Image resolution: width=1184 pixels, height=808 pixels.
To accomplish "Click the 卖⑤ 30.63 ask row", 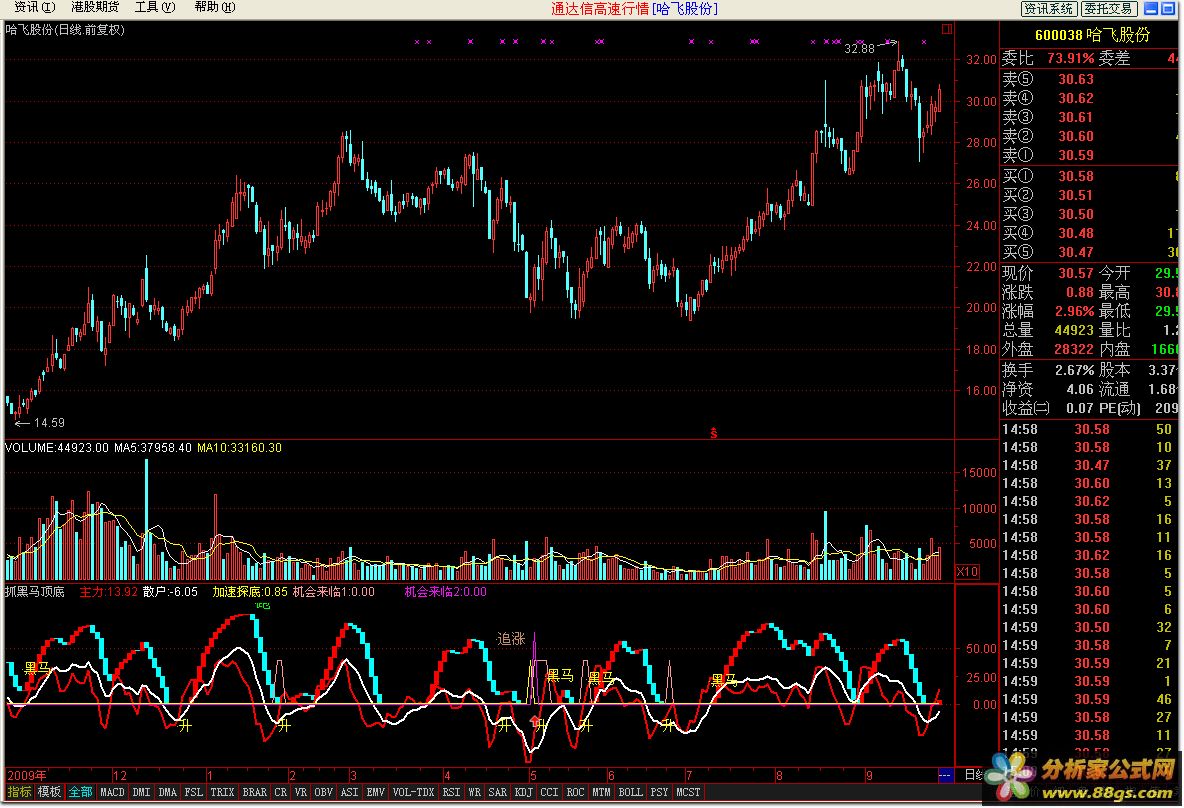I will click(1090, 79).
